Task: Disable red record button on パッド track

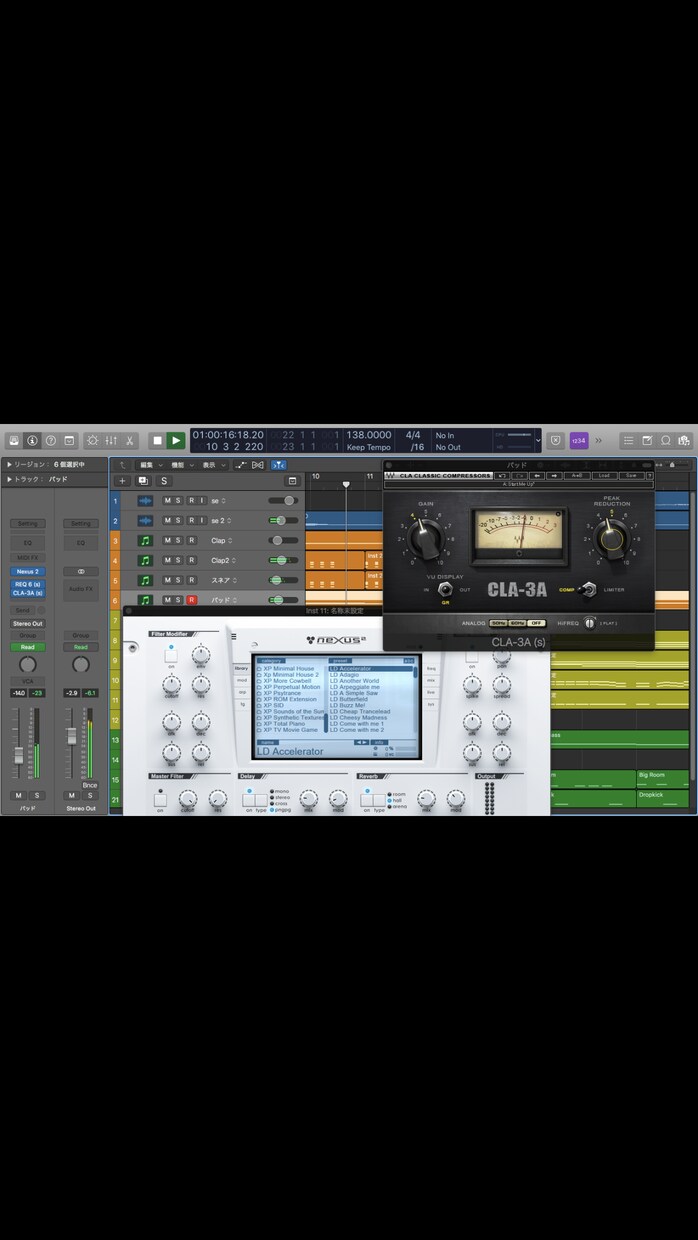Action: point(191,600)
